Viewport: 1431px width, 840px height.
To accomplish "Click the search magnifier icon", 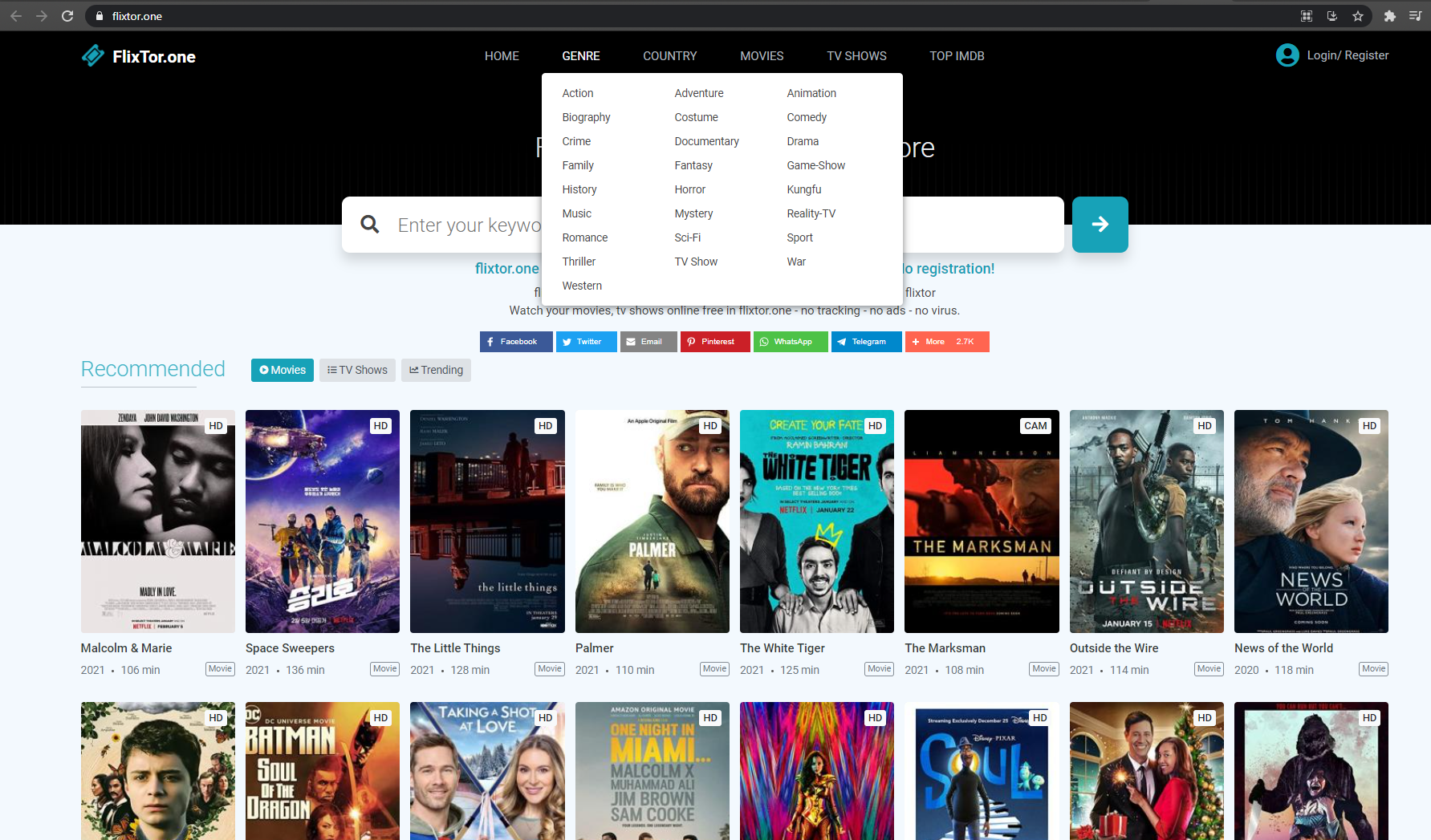I will tap(370, 225).
